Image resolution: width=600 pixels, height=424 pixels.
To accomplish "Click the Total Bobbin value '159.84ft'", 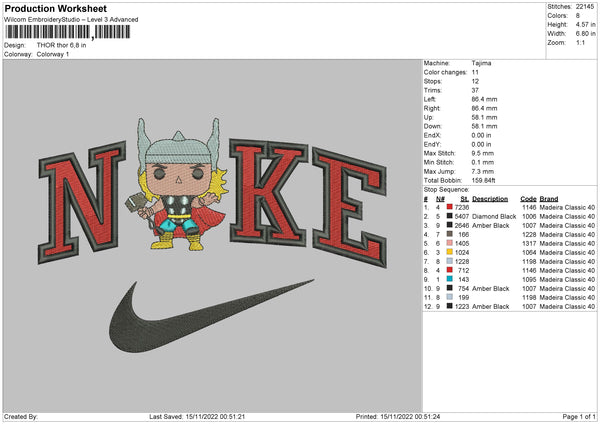I will point(483,180).
